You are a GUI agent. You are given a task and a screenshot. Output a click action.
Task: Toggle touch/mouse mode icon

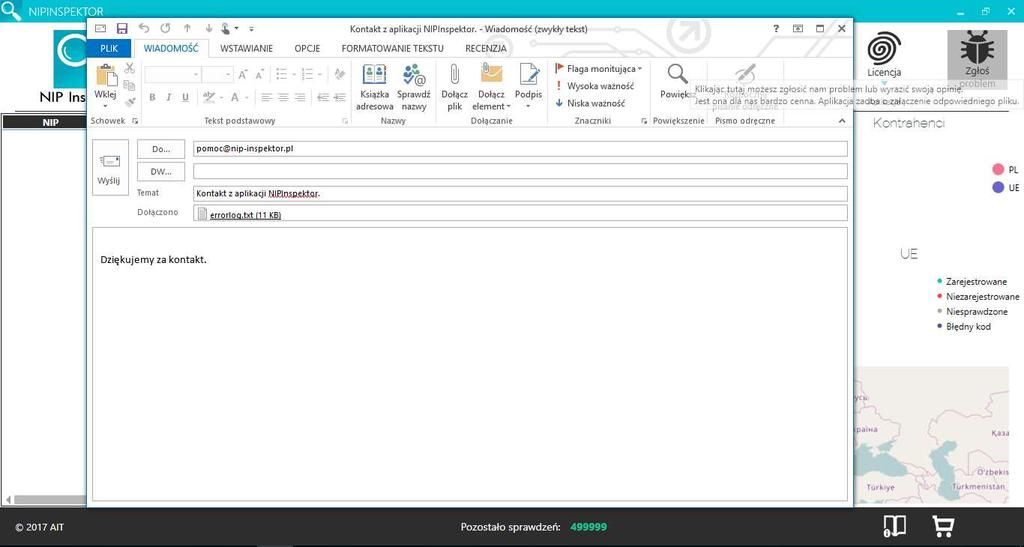226,29
